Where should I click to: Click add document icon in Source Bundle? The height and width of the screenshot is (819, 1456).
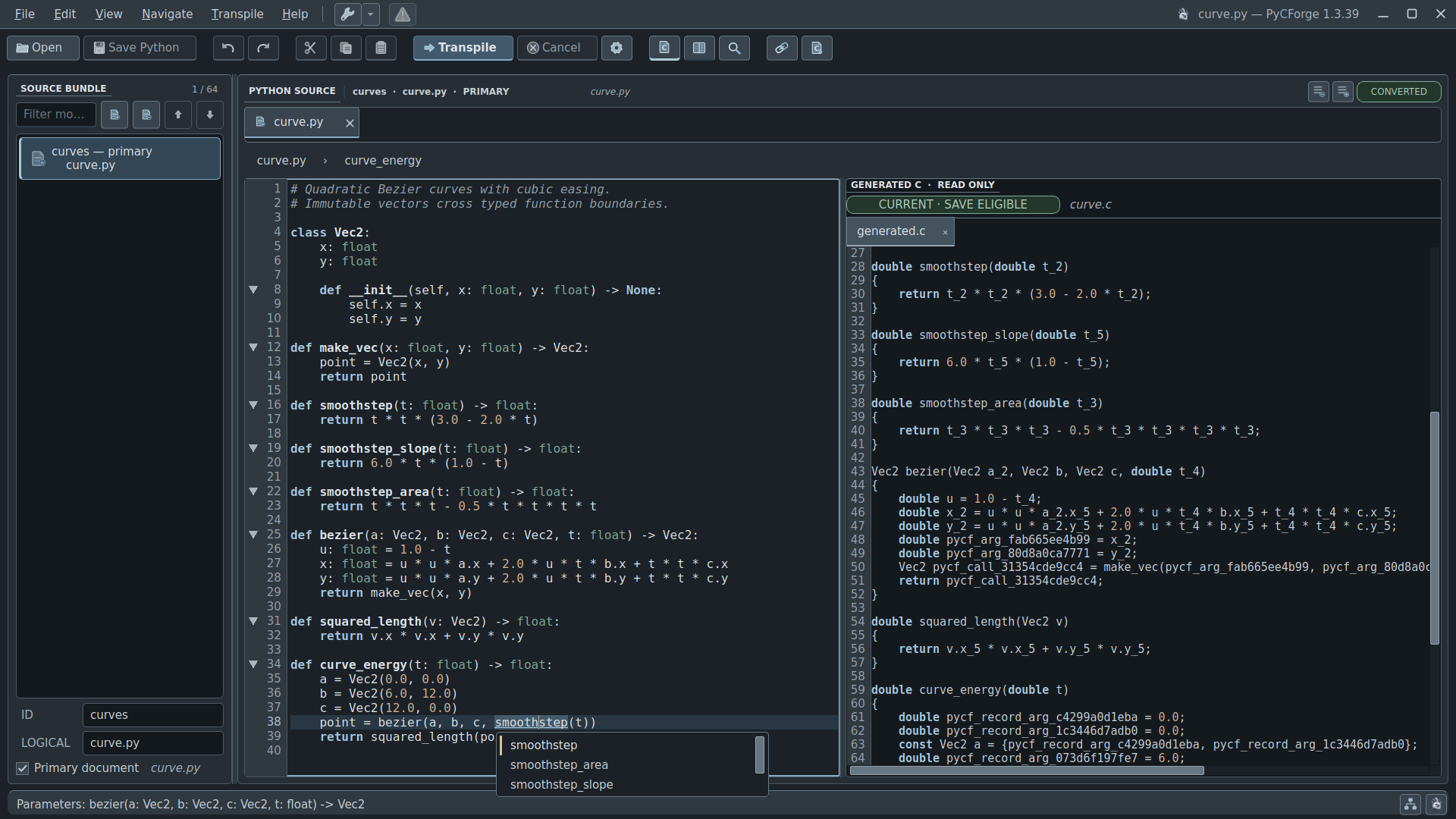tap(115, 115)
